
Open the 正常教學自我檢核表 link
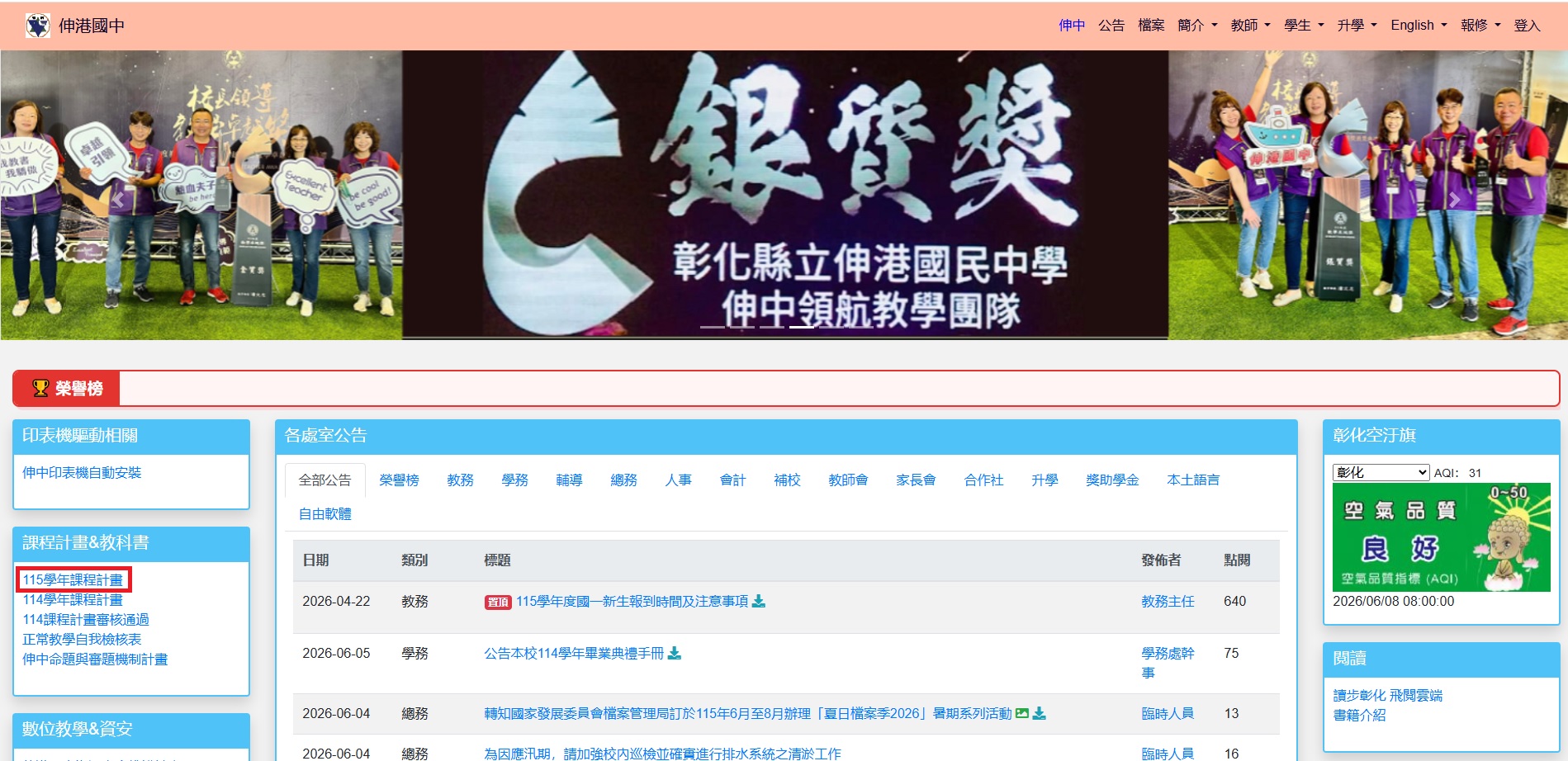(x=82, y=640)
